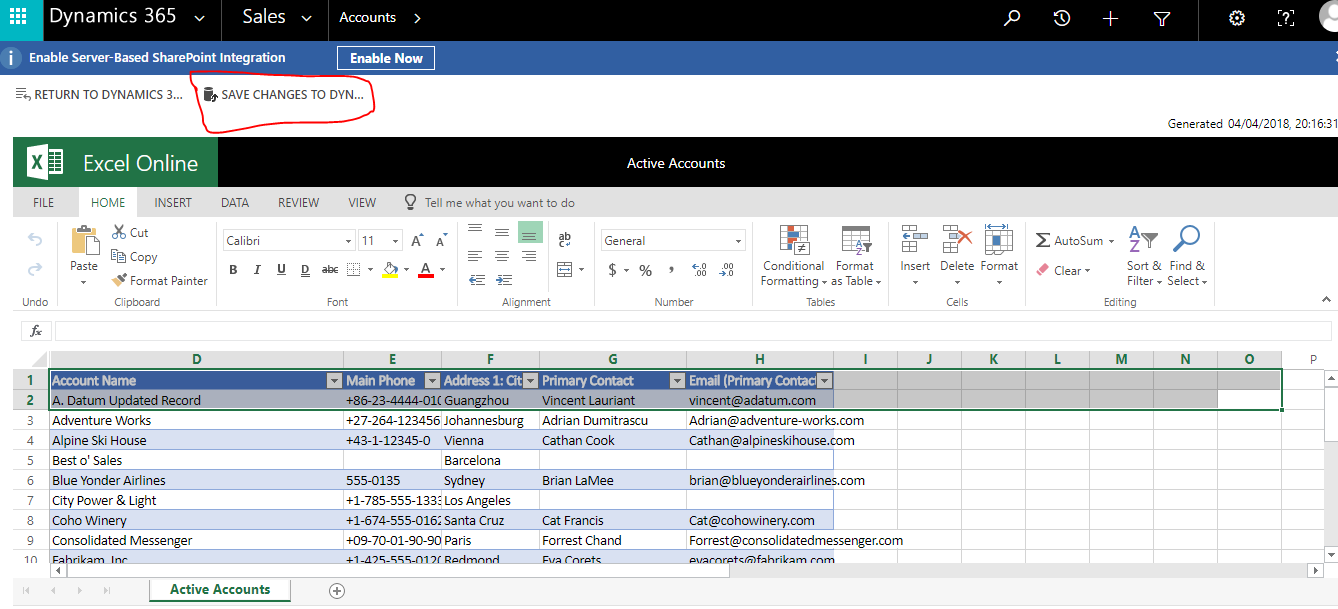Click Enable Now button
Viewport: 1338px width, 609px height.
pos(386,58)
